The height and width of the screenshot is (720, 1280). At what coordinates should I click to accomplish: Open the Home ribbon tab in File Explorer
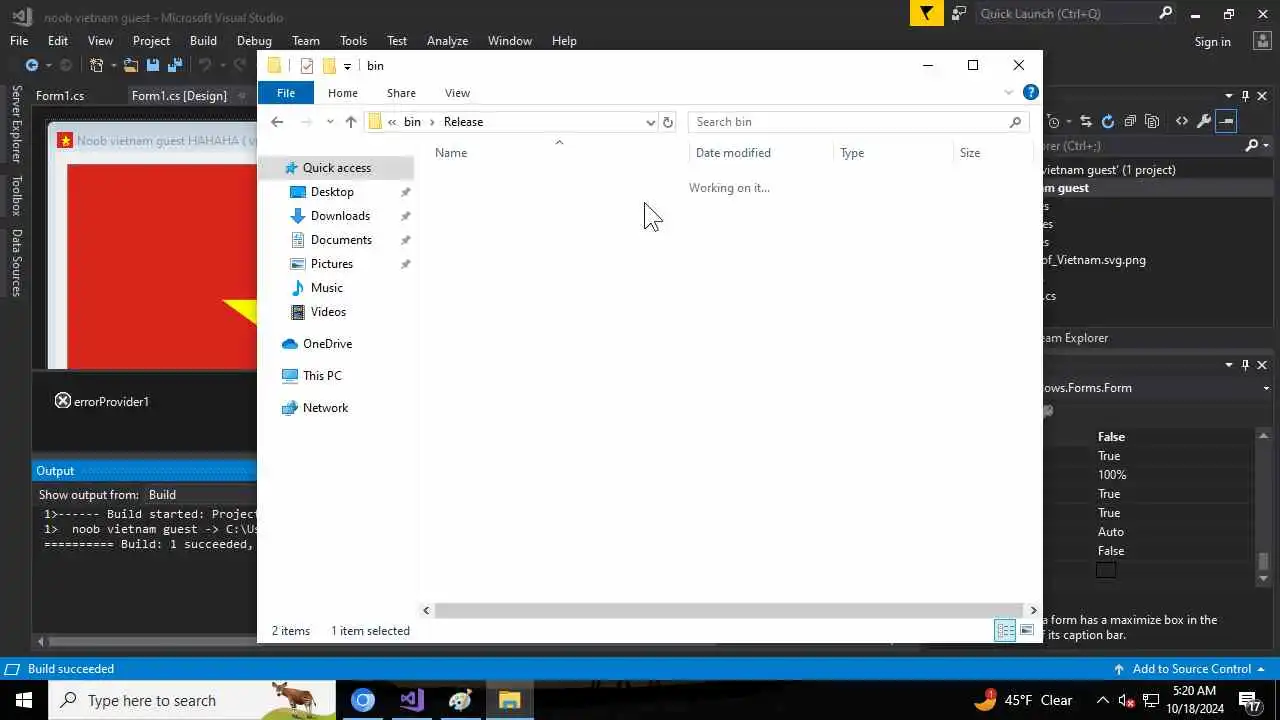click(342, 92)
